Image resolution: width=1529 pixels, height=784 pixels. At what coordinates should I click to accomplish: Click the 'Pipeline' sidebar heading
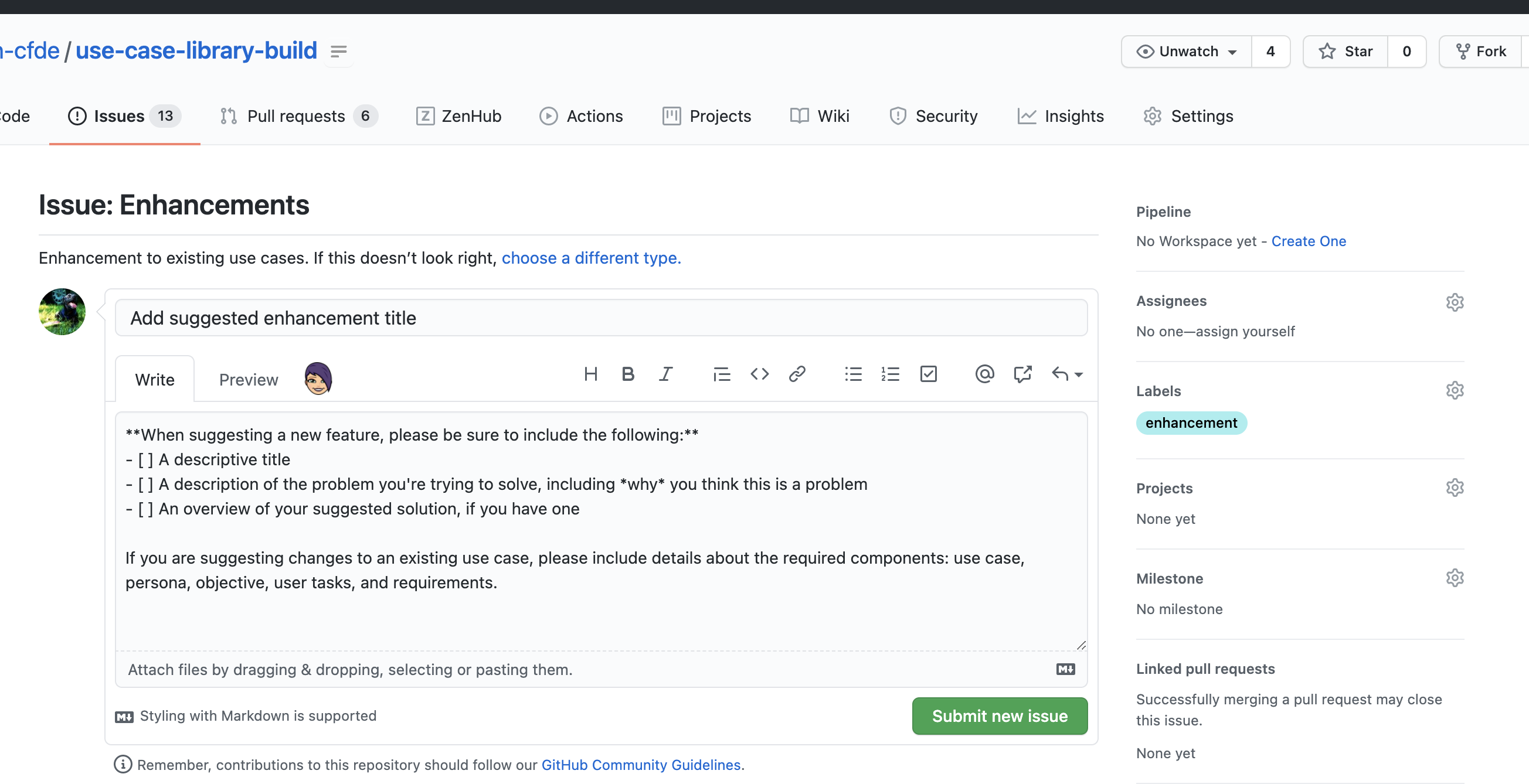[1163, 212]
